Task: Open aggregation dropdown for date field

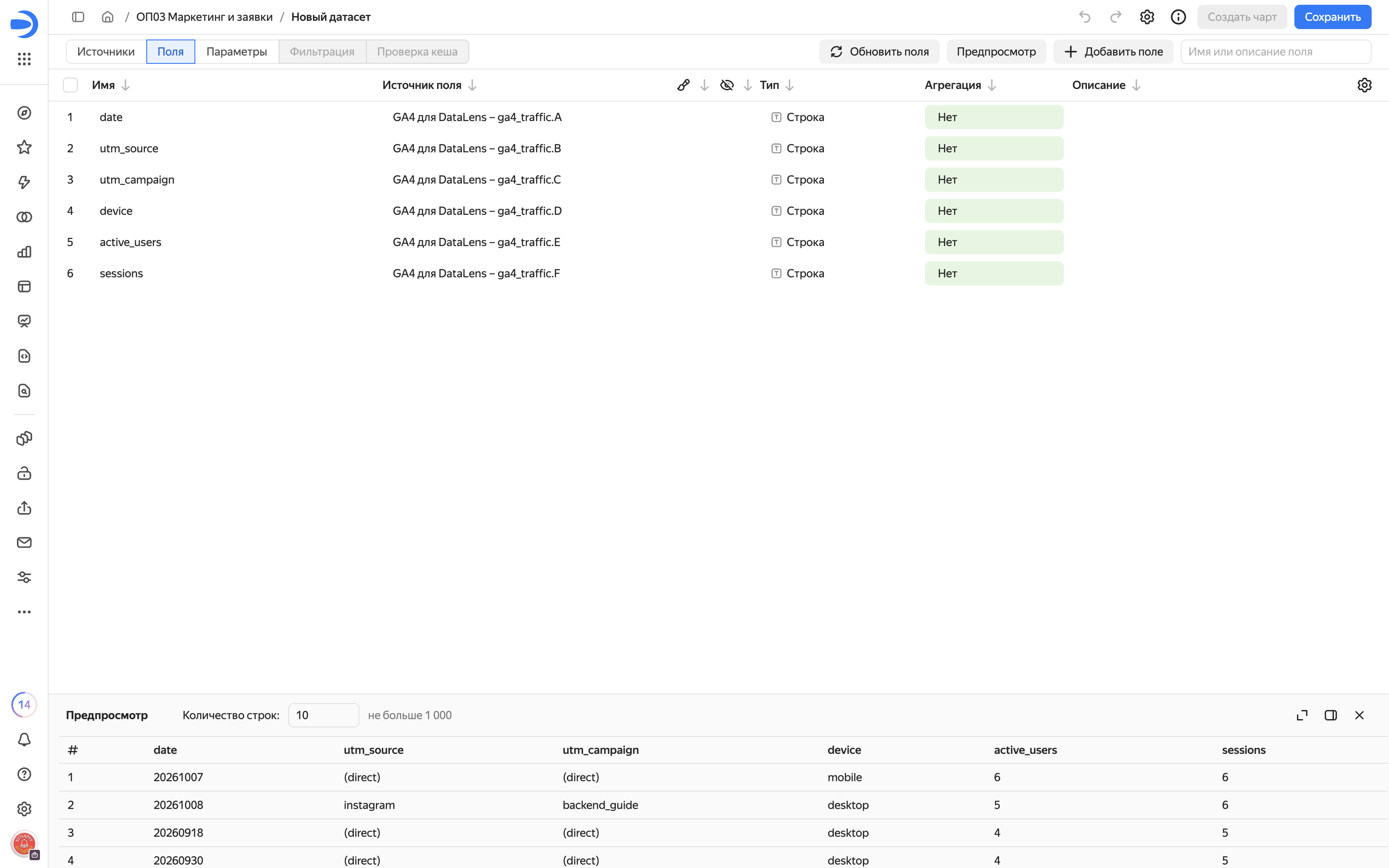Action: [994, 117]
